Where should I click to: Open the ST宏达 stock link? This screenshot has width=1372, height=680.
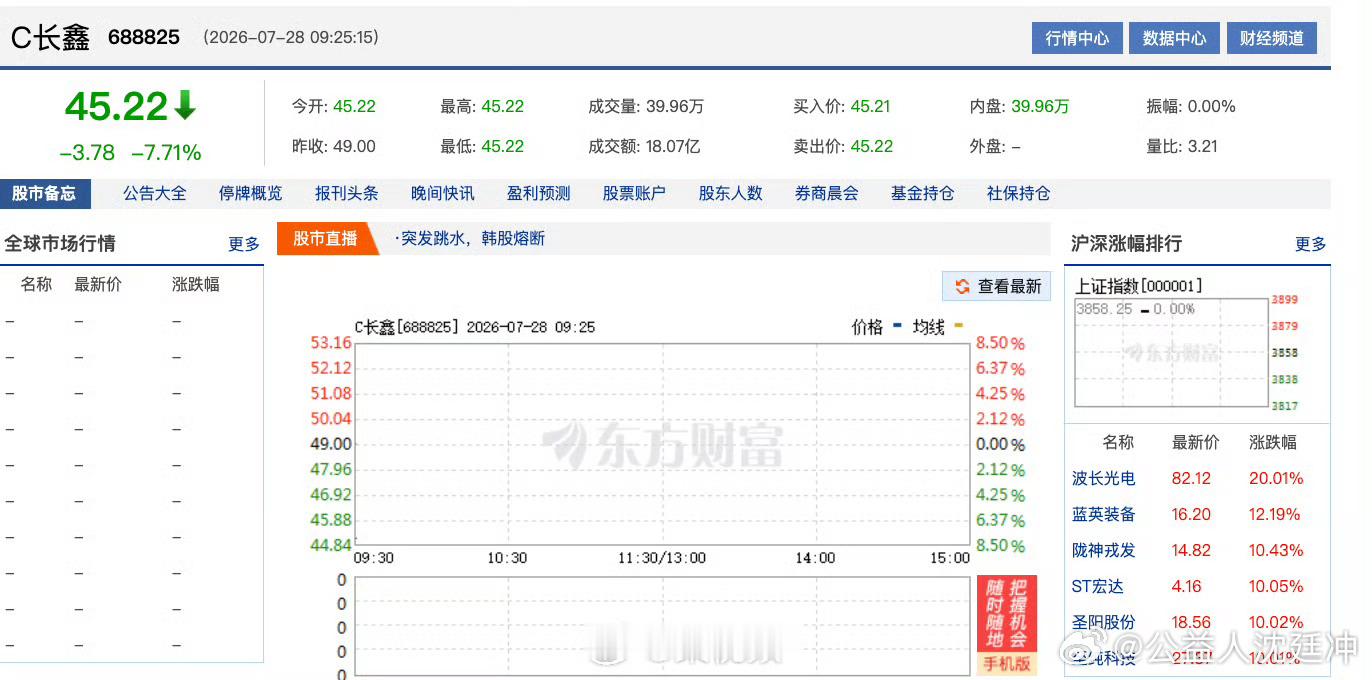pyautogui.click(x=1097, y=586)
